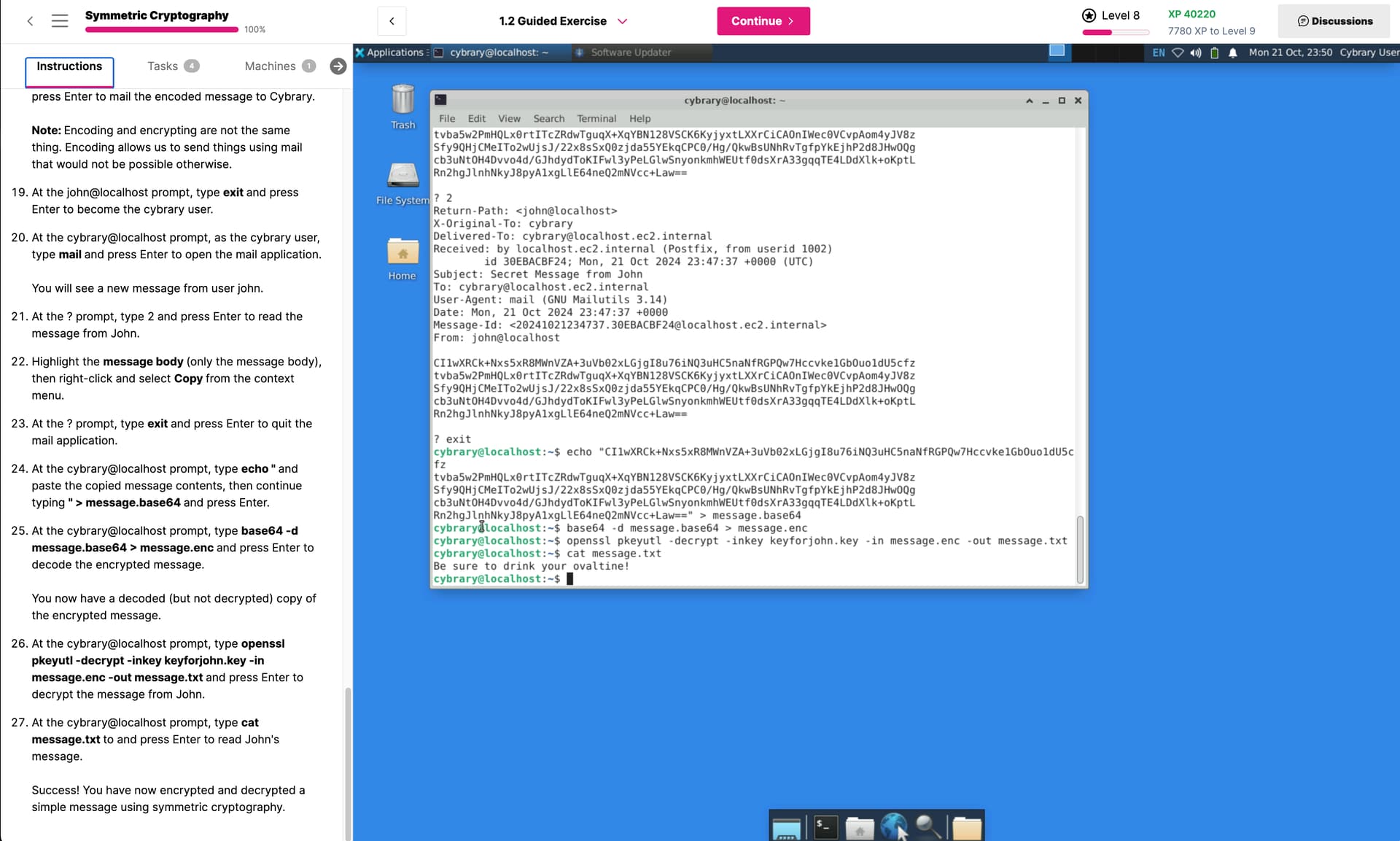Click the right arrow next to Machines
This screenshot has width=1400, height=841.
point(338,66)
